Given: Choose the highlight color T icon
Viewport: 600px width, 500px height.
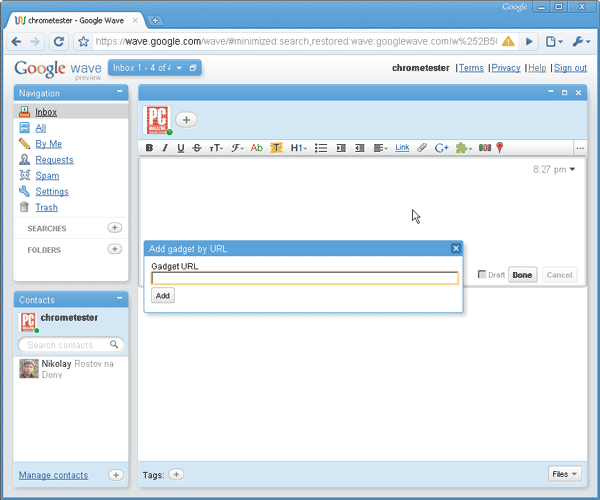Looking at the screenshot, I should click(x=276, y=148).
